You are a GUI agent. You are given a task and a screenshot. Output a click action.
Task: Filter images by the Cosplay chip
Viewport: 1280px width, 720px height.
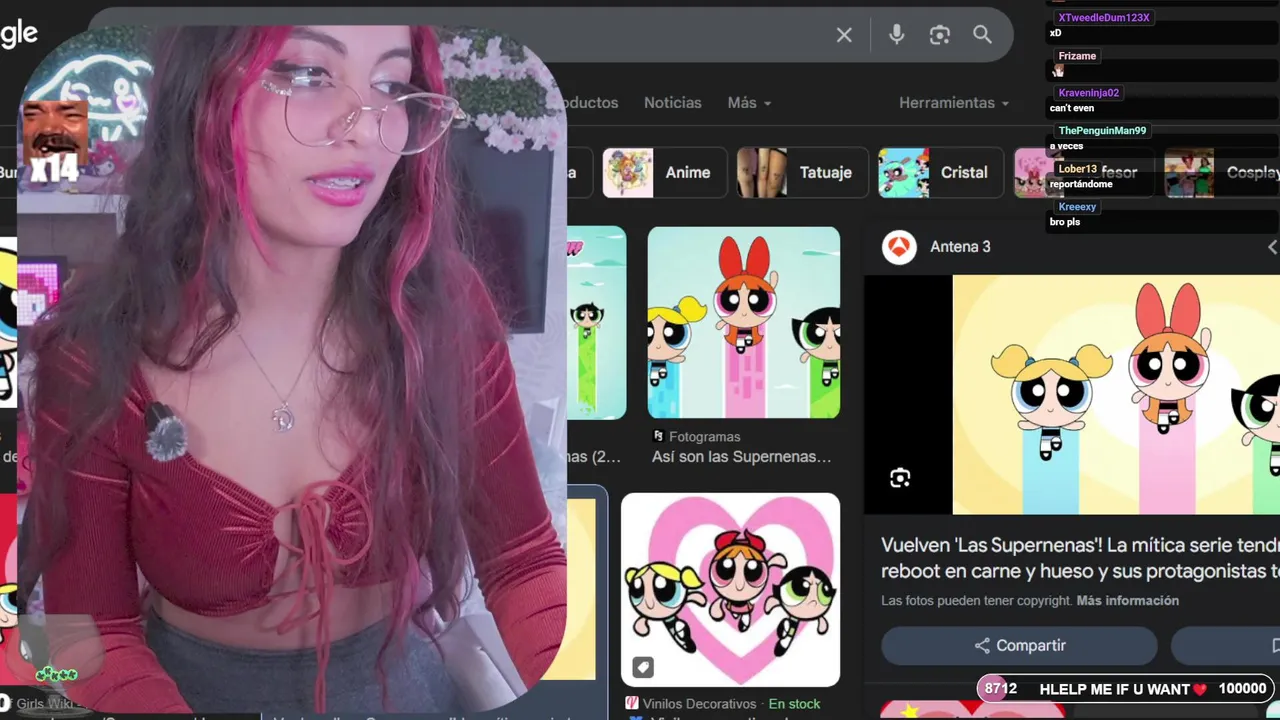(1222, 173)
